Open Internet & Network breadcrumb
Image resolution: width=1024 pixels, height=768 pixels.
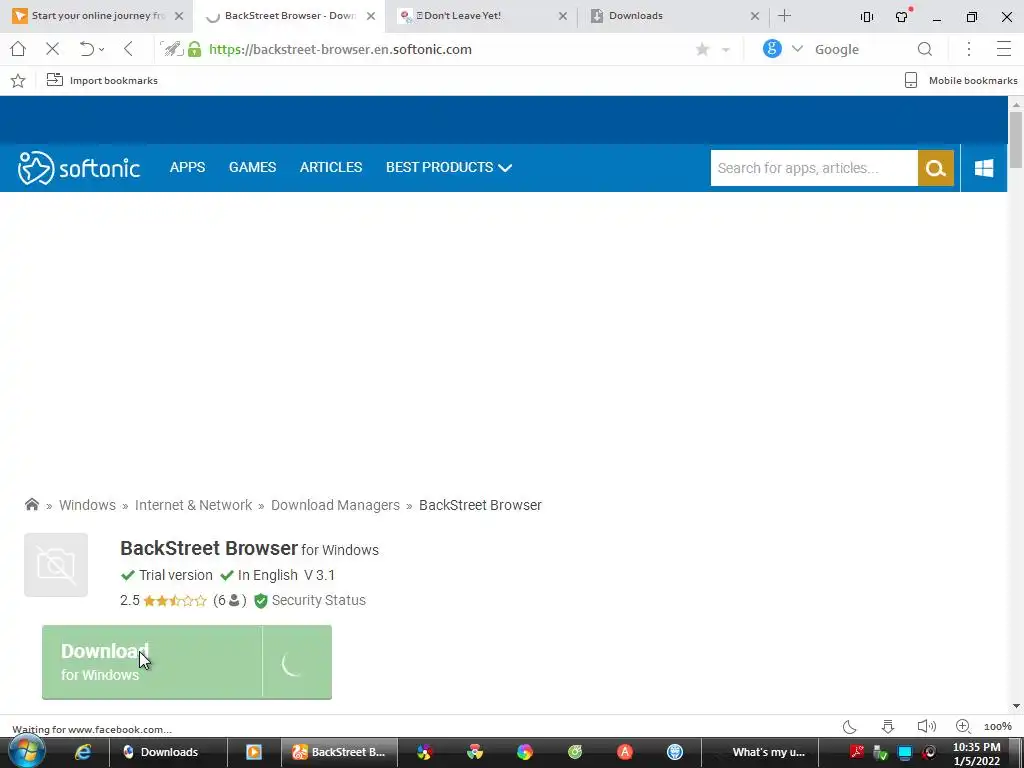[193, 505]
